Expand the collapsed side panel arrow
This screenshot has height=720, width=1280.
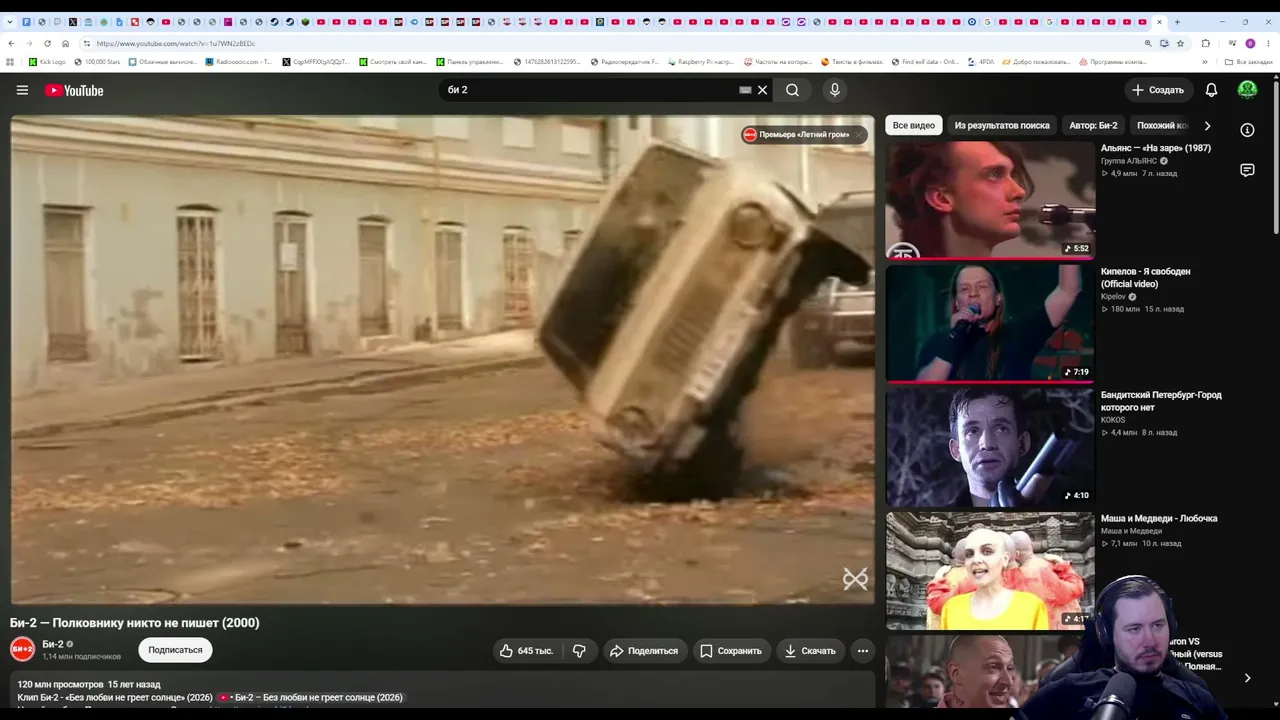[1247, 678]
